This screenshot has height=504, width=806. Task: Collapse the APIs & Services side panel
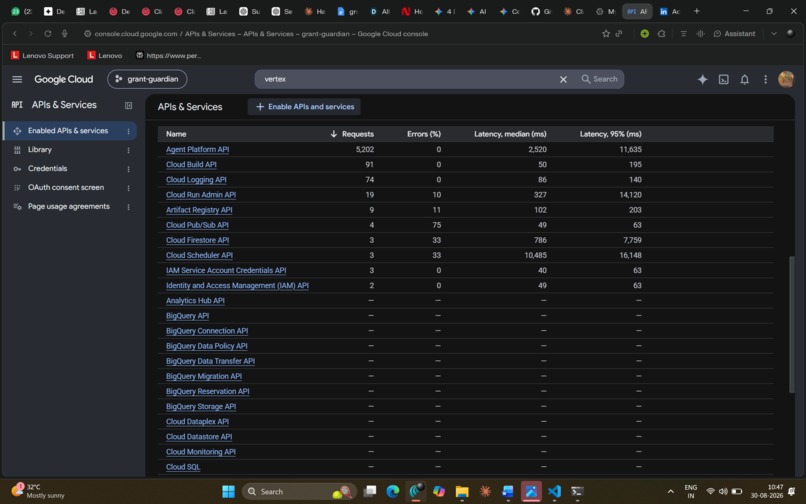click(x=129, y=105)
